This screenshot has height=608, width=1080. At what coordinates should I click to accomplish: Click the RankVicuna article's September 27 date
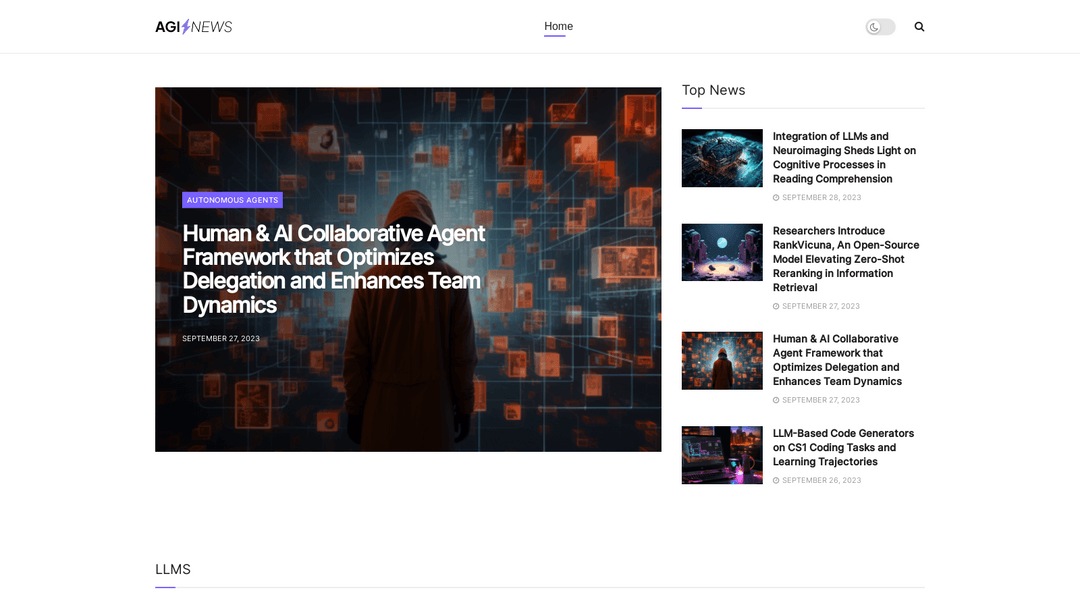821,306
